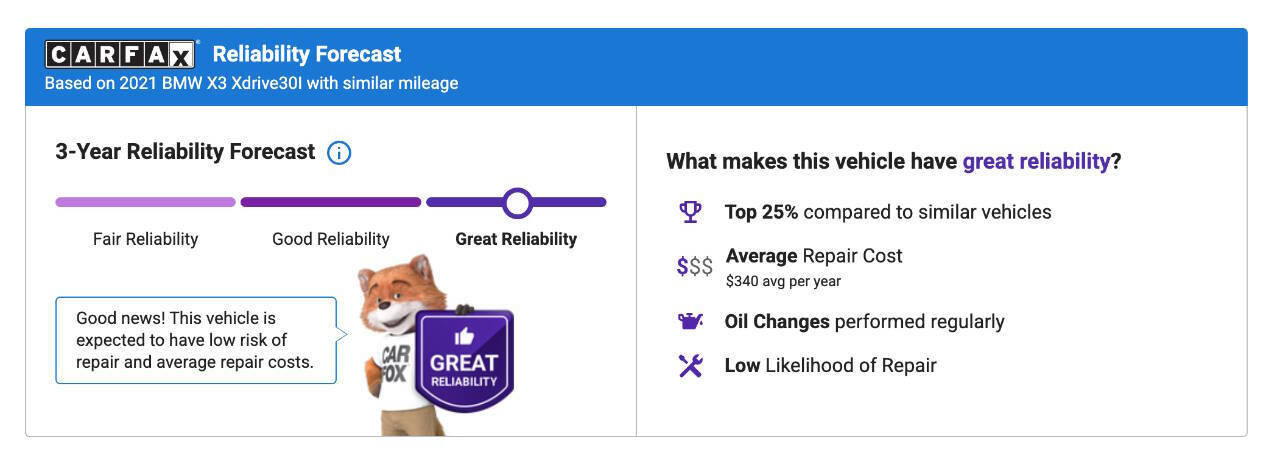Select the Great Reliability label

(x=516, y=239)
